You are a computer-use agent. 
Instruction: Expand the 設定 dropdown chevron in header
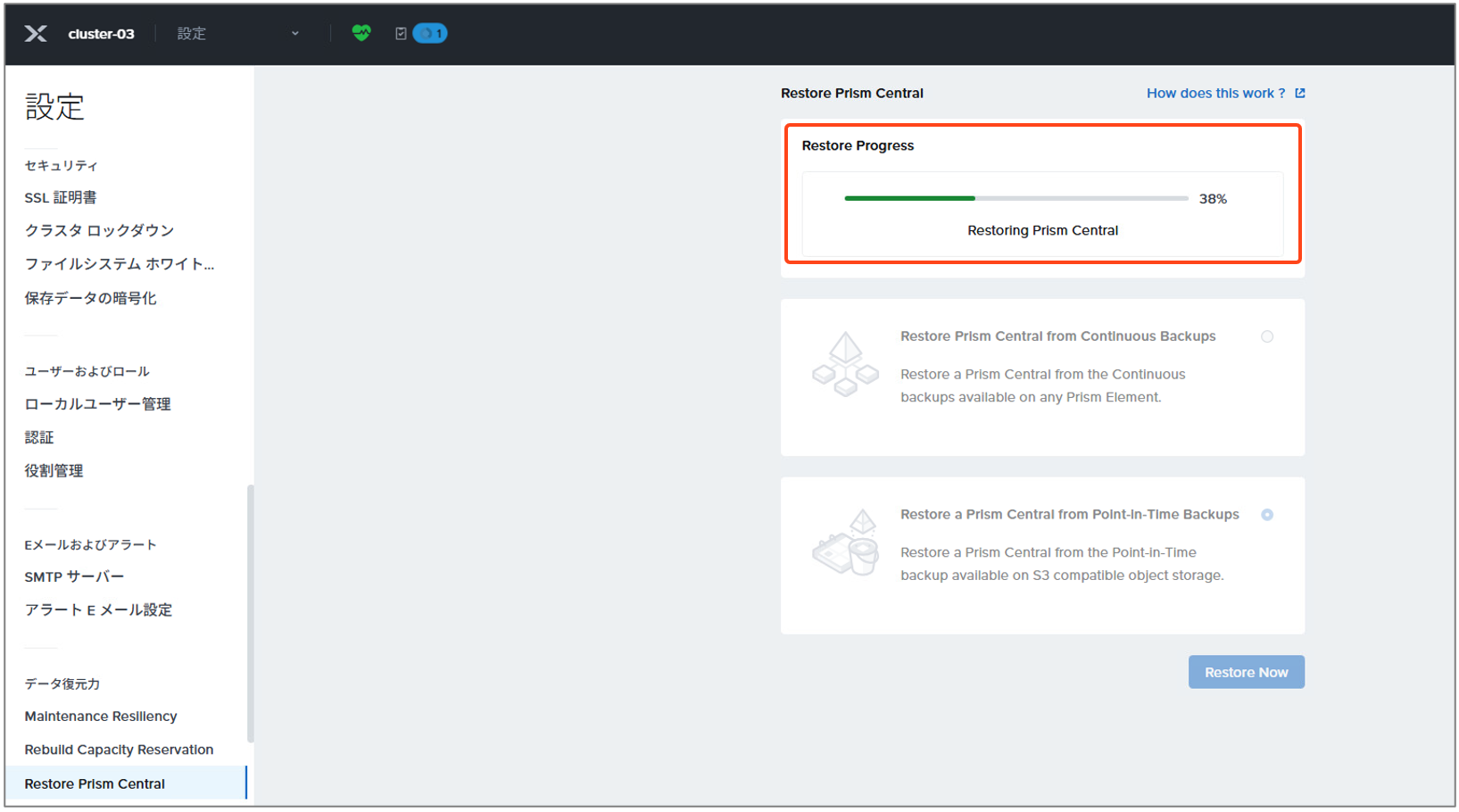point(295,34)
